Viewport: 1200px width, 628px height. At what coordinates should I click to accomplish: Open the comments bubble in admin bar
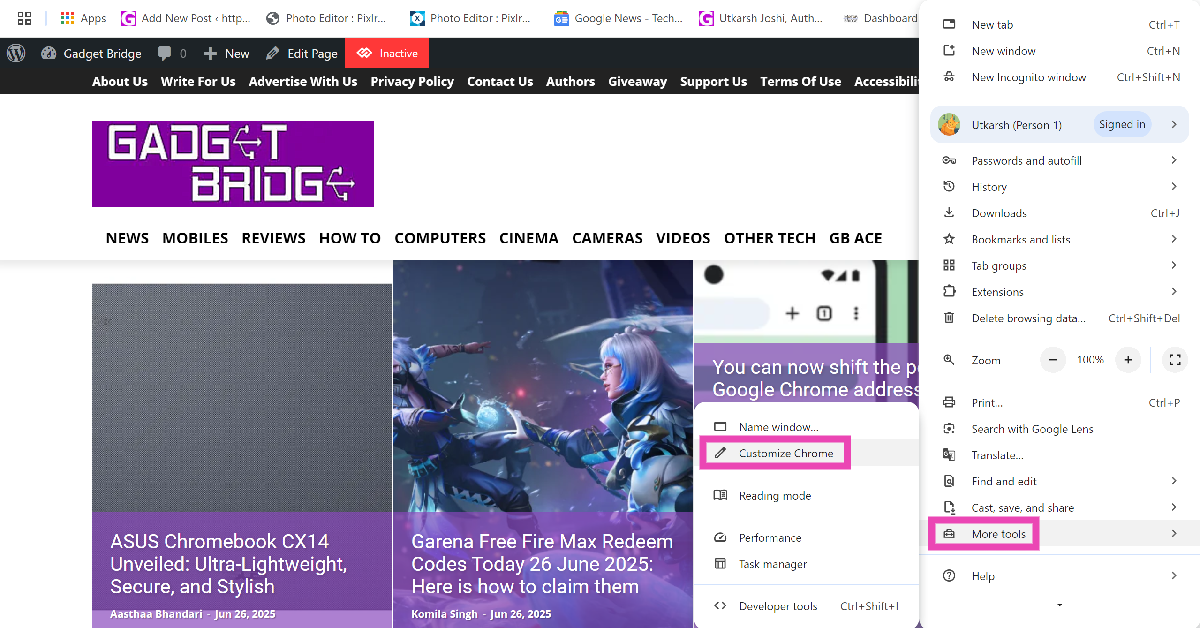[172, 53]
